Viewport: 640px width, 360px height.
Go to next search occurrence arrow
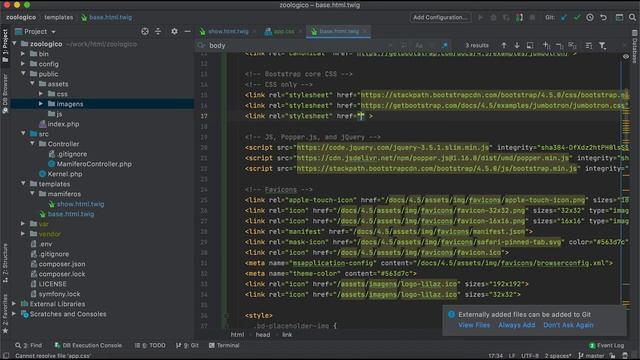tap(517, 45)
